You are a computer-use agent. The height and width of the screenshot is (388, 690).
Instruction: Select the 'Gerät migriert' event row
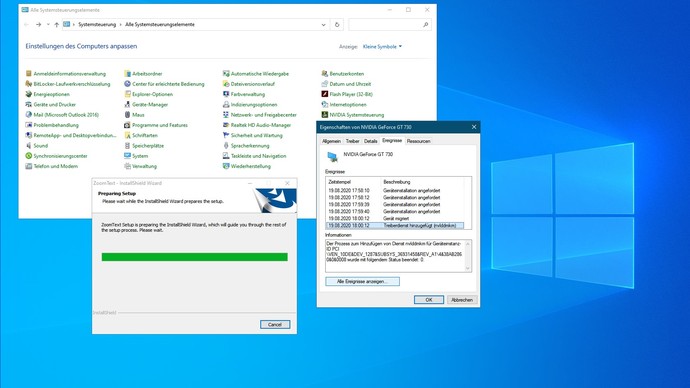[395, 218]
